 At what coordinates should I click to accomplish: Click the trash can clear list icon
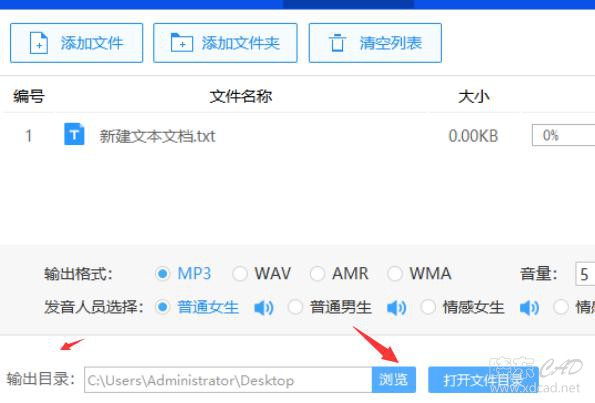(337, 43)
